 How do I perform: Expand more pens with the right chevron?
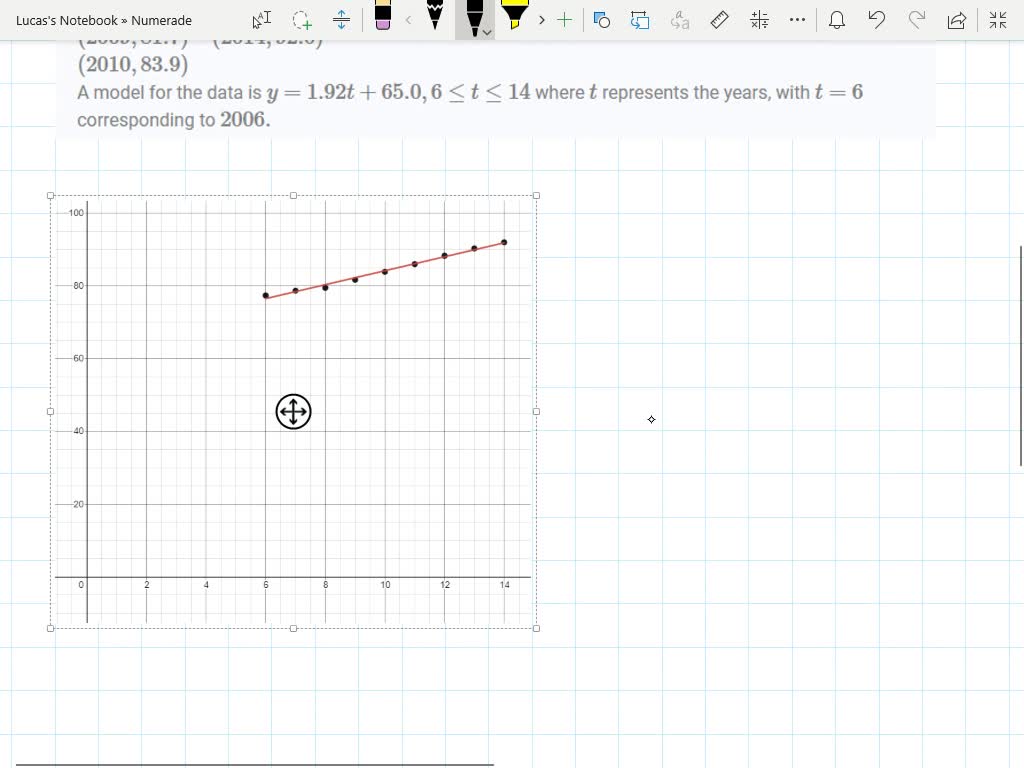(x=541, y=20)
